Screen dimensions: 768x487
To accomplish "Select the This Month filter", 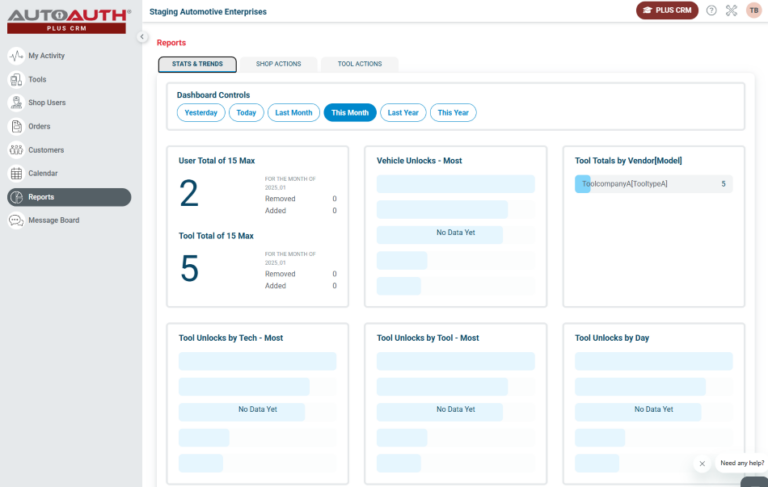I will 350,113.
